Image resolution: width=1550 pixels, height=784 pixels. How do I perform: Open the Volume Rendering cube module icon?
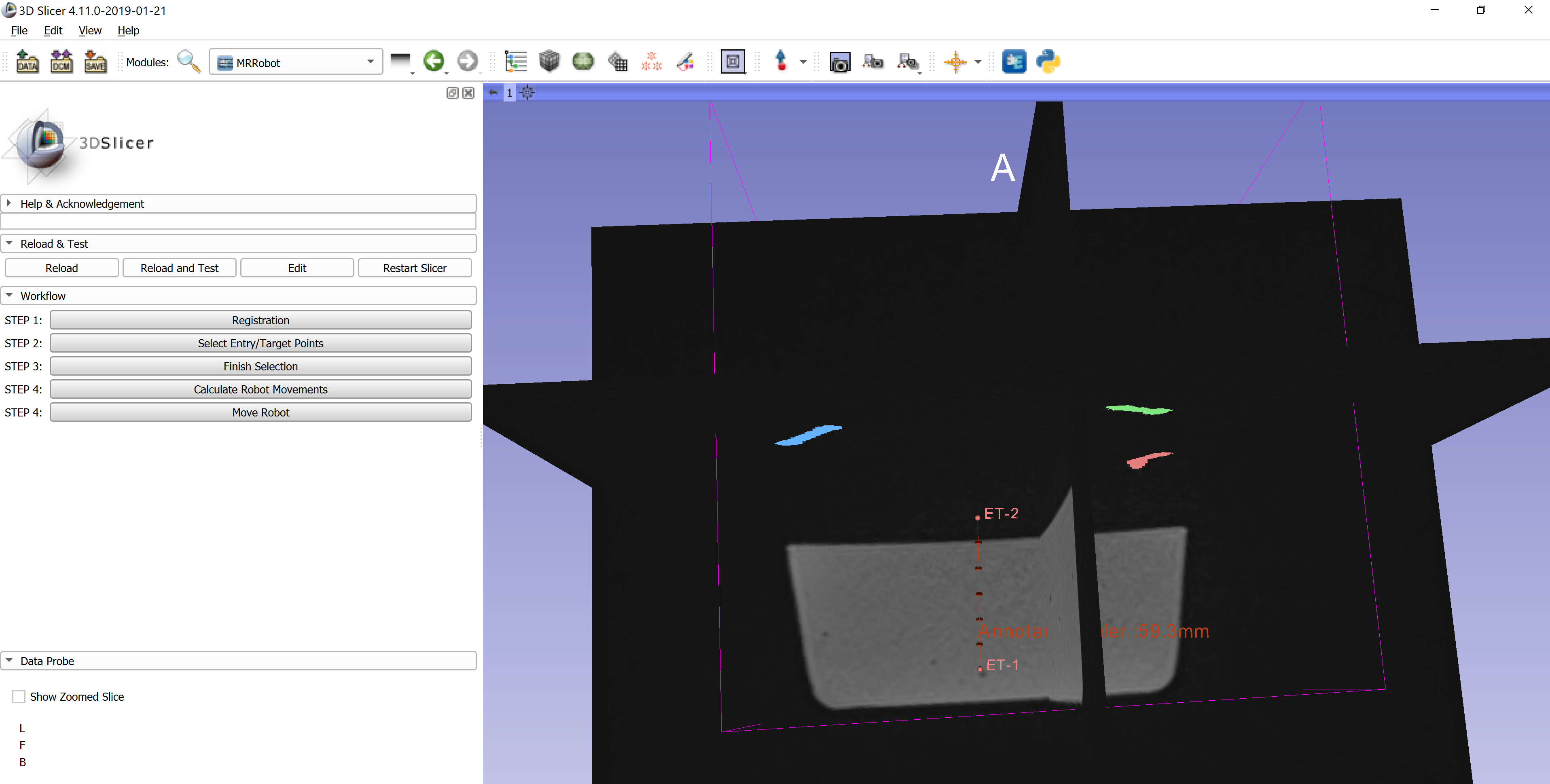point(549,61)
